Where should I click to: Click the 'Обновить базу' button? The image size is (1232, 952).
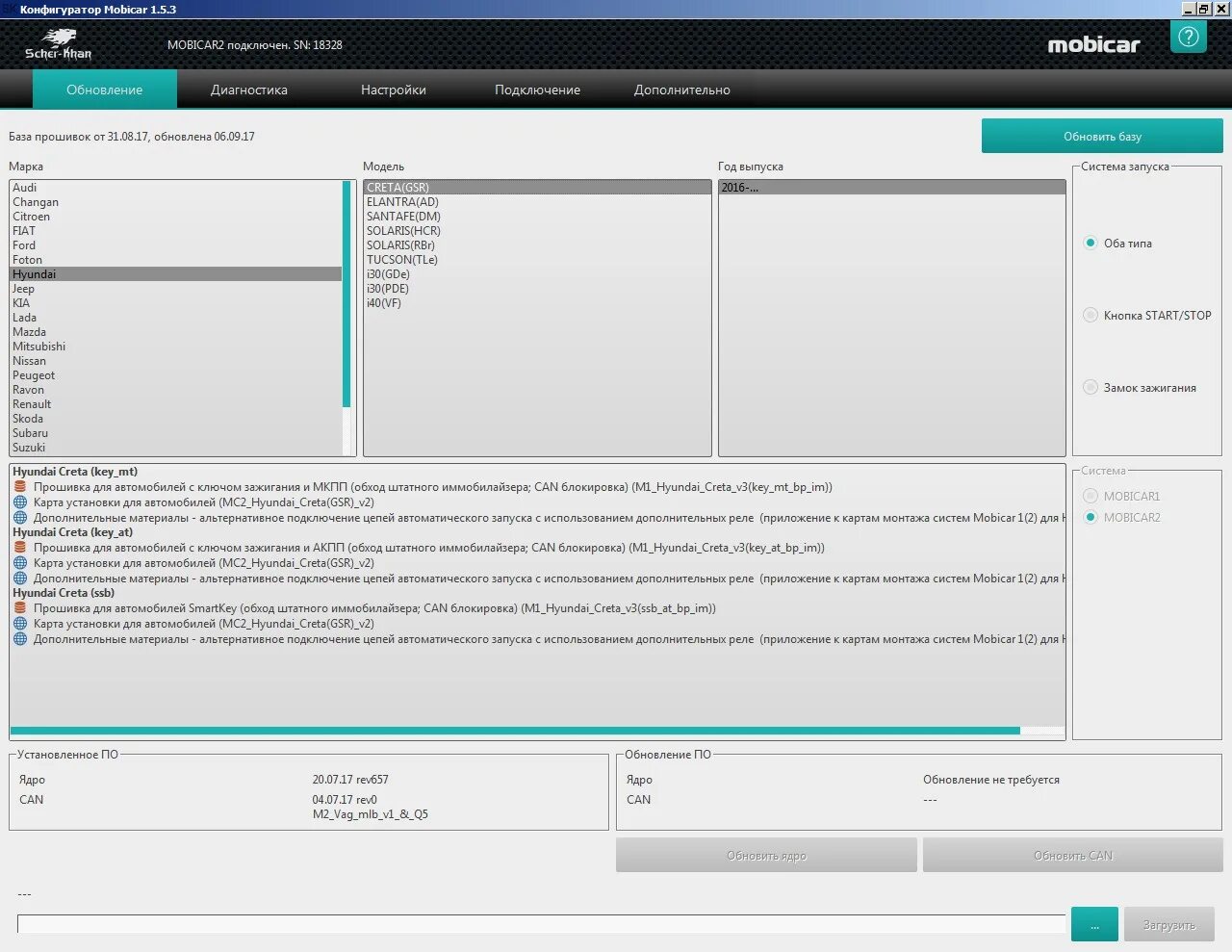pyautogui.click(x=1102, y=136)
